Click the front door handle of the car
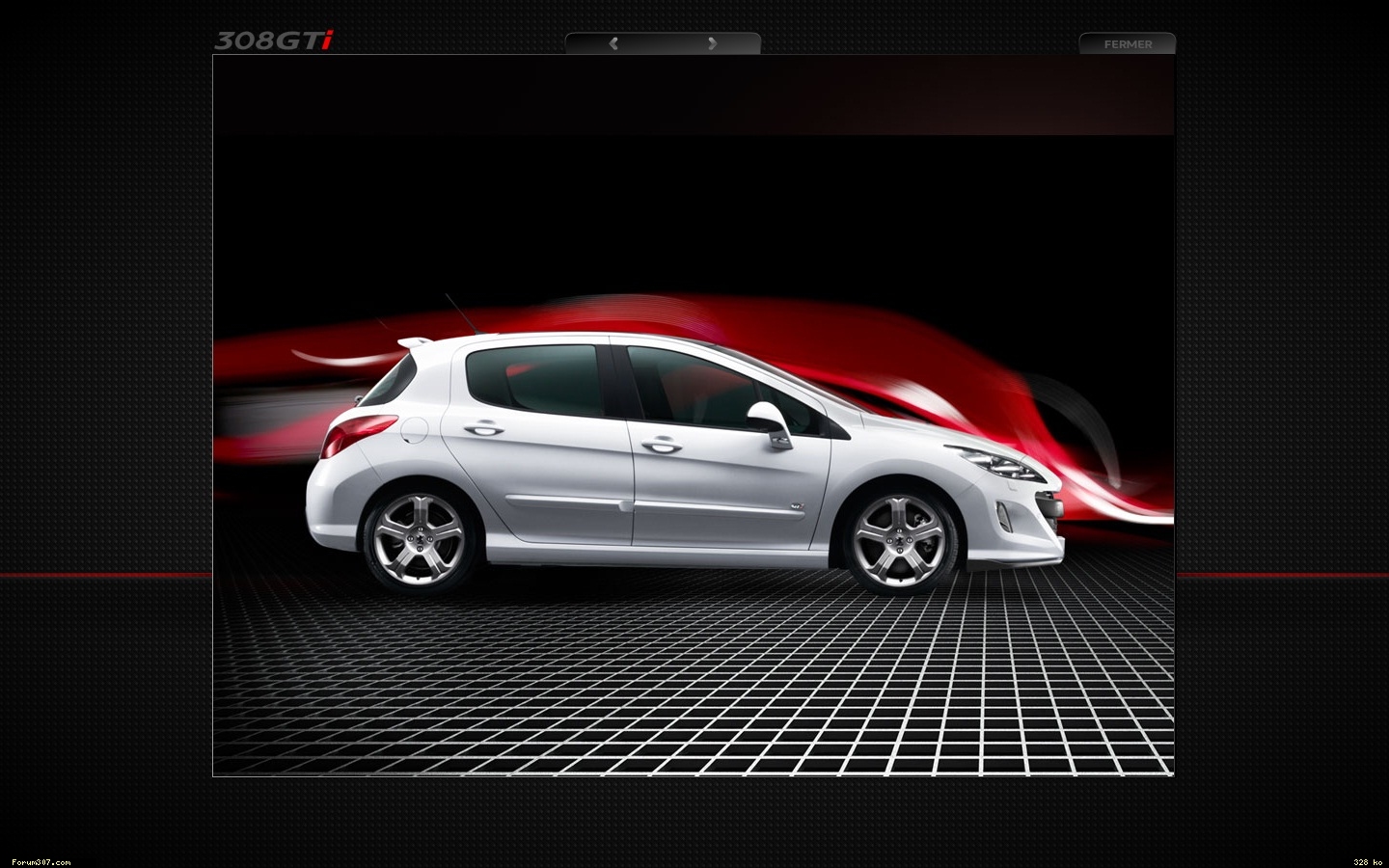The image size is (1389, 868). [x=662, y=444]
